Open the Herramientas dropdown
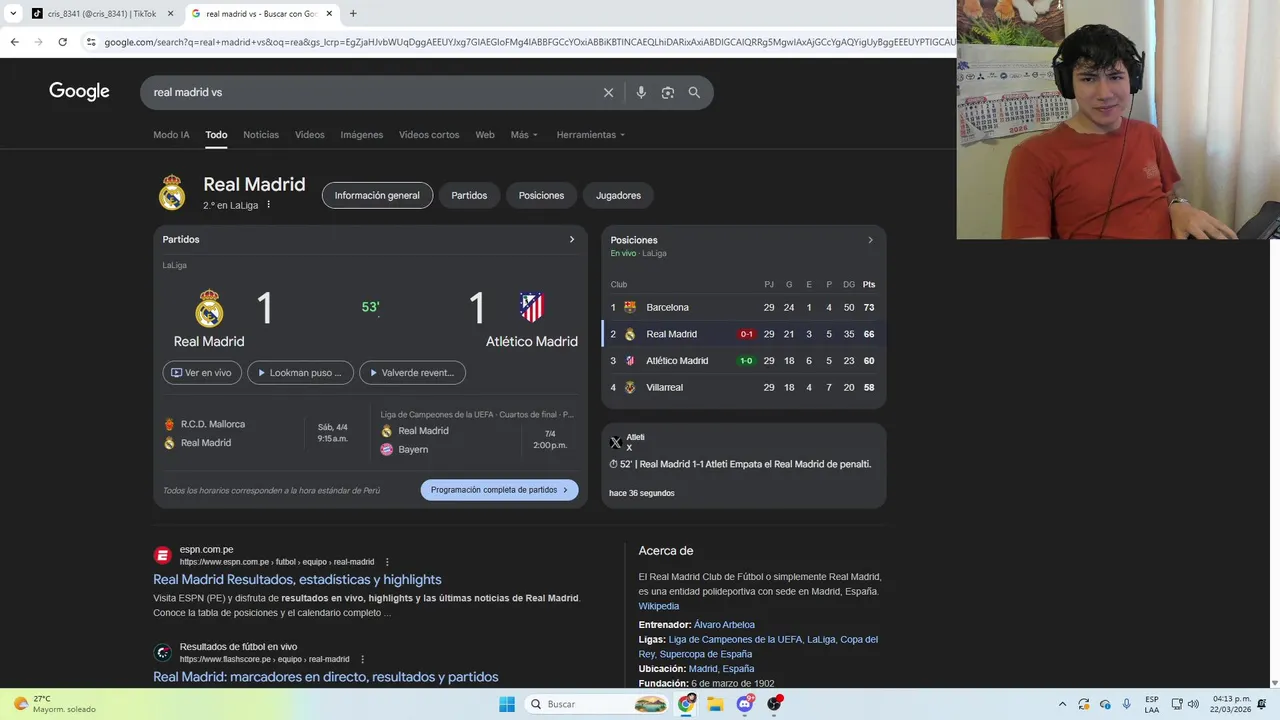 (x=591, y=135)
